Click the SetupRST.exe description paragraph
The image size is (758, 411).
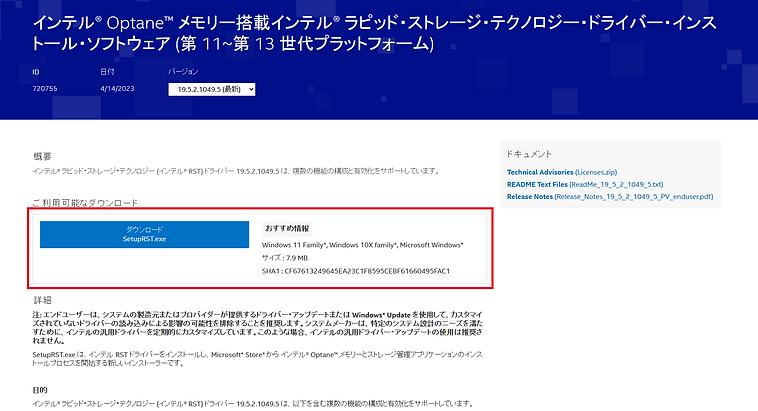coord(258,359)
